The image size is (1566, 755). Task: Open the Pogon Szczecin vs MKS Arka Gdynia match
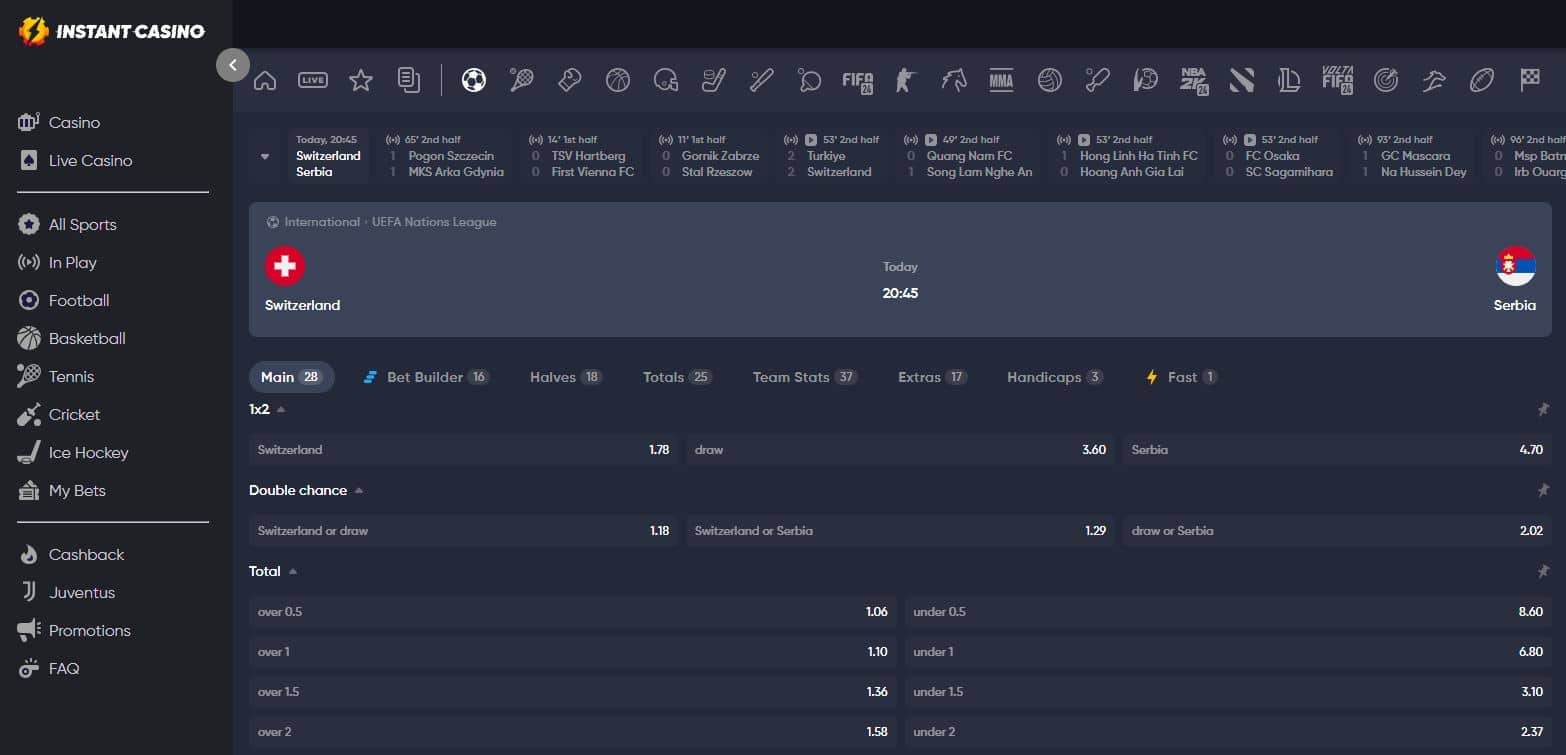pyautogui.click(x=446, y=156)
